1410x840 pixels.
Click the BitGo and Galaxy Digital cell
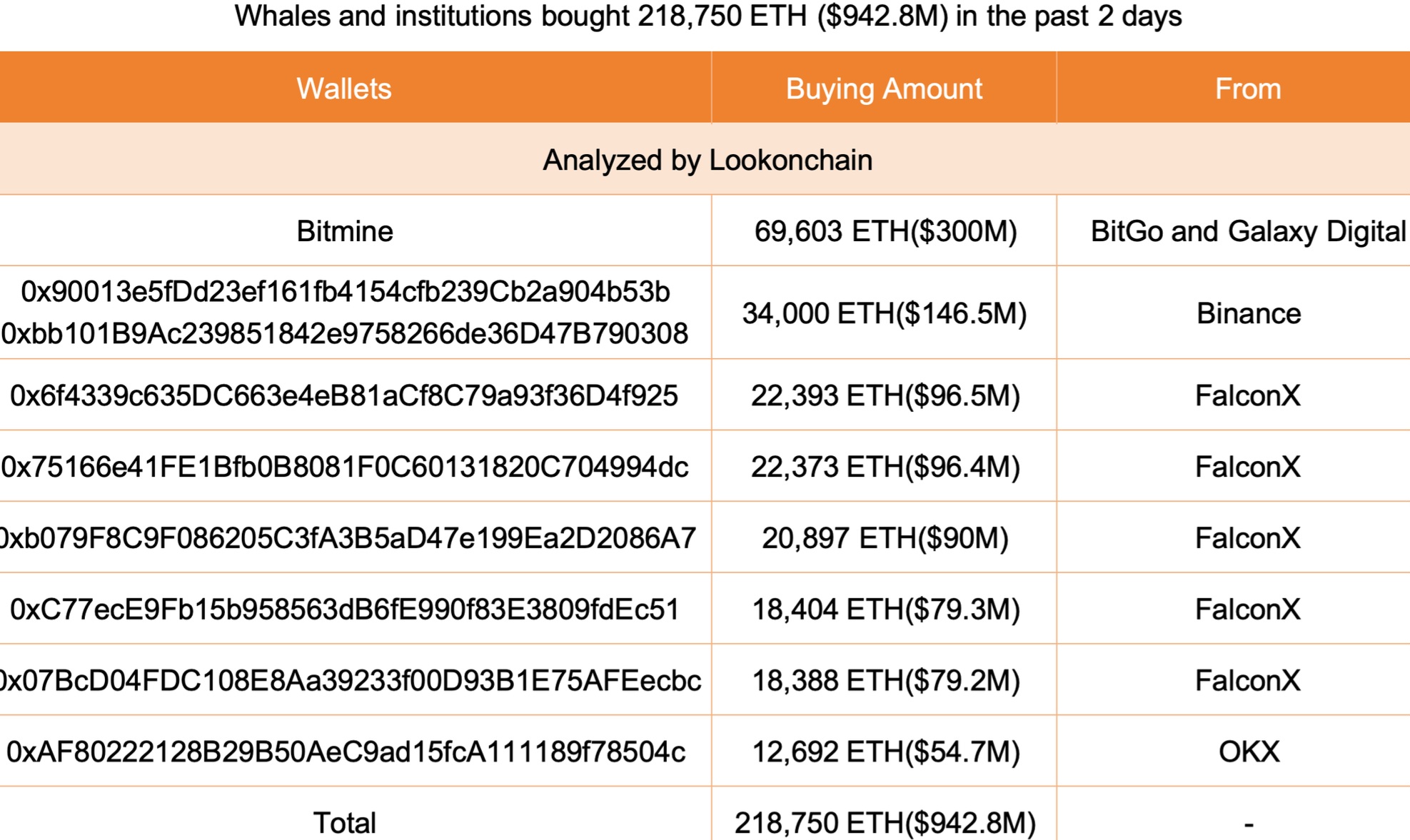(1247, 231)
